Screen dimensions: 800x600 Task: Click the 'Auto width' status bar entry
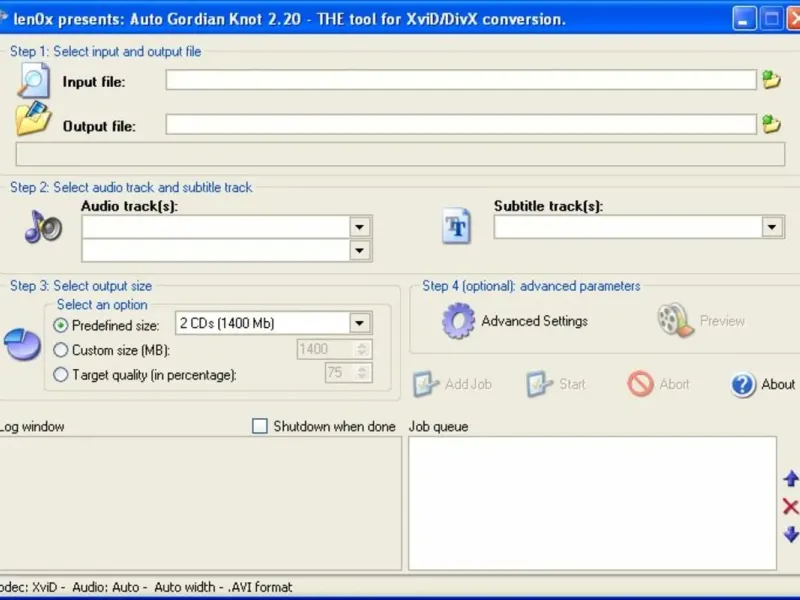[x=185, y=587]
